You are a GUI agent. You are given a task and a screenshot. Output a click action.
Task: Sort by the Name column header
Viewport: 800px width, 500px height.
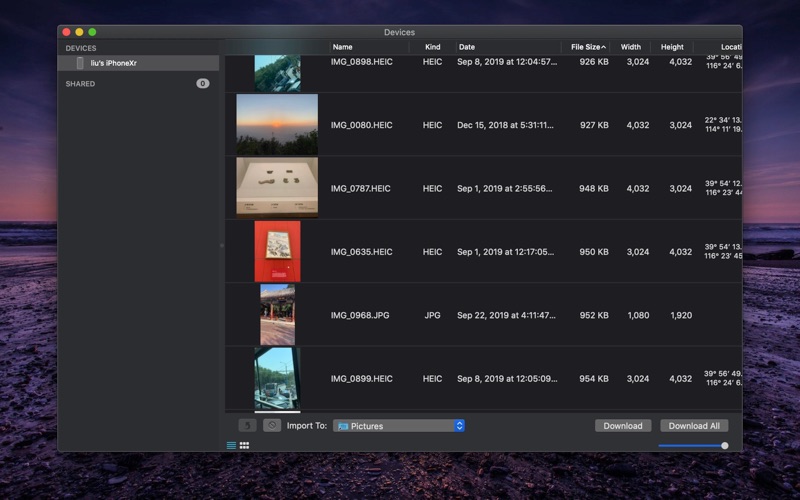tap(343, 47)
